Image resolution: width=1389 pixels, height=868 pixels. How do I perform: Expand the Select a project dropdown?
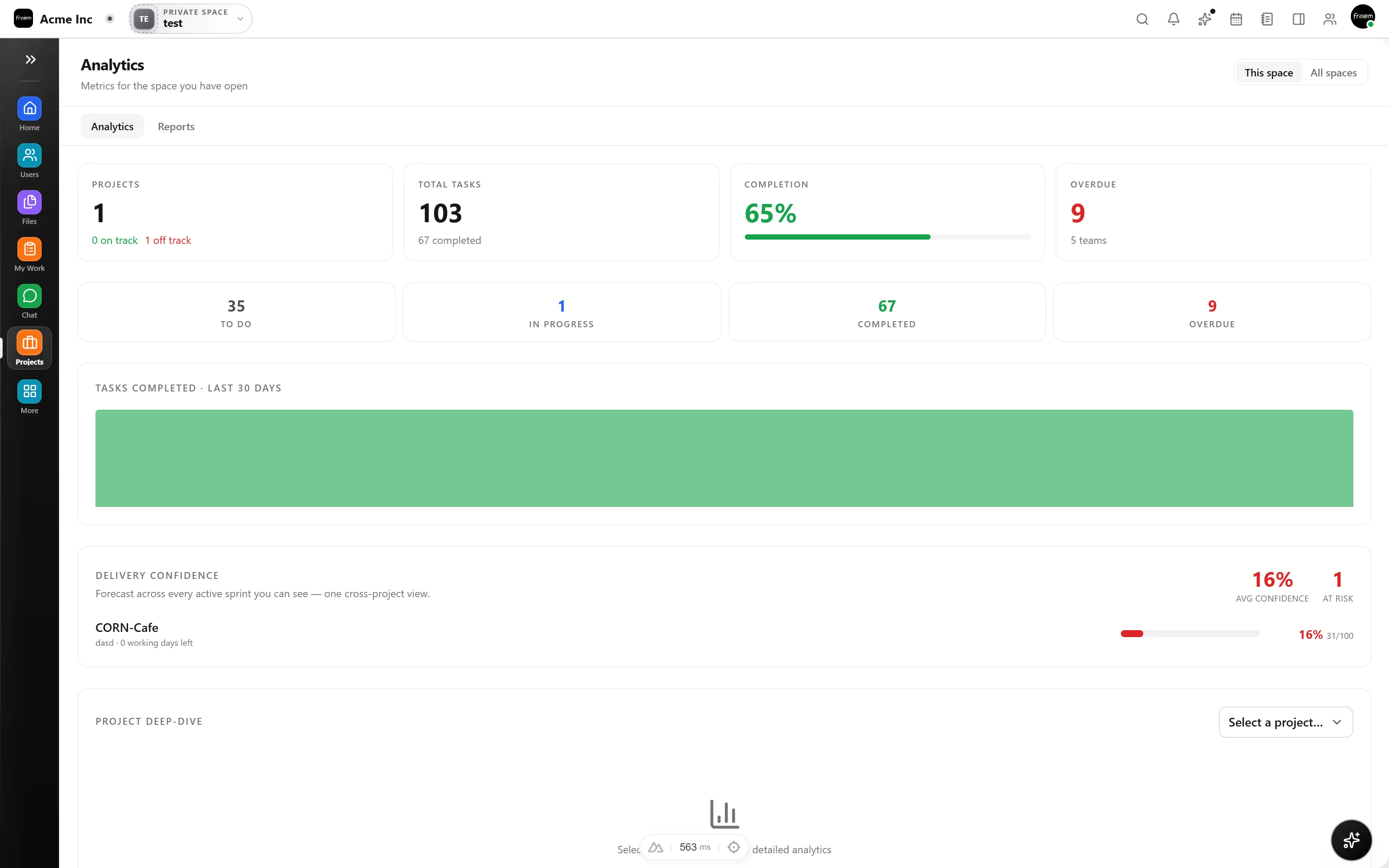coord(1286,722)
